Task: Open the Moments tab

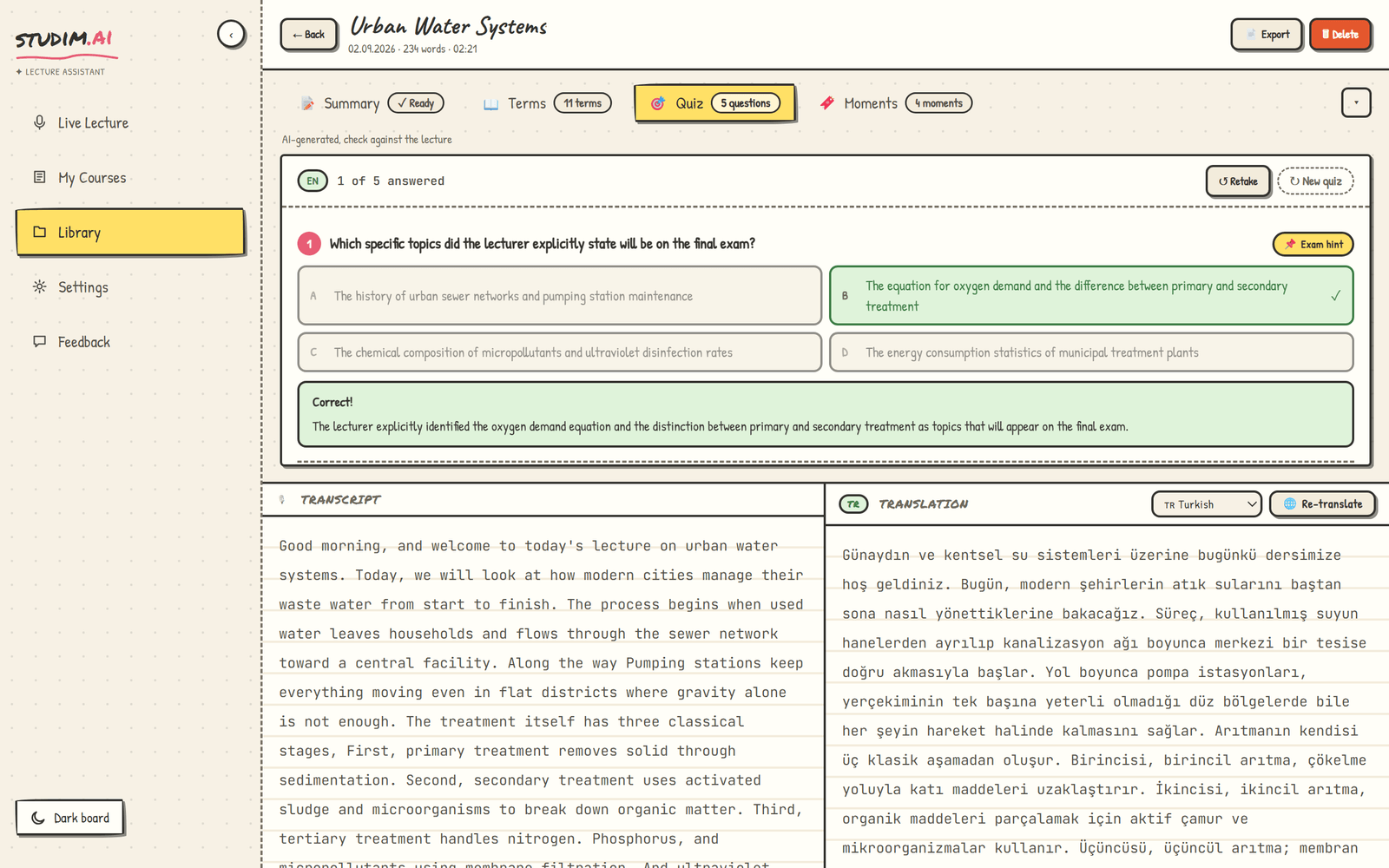Action: coord(896,103)
